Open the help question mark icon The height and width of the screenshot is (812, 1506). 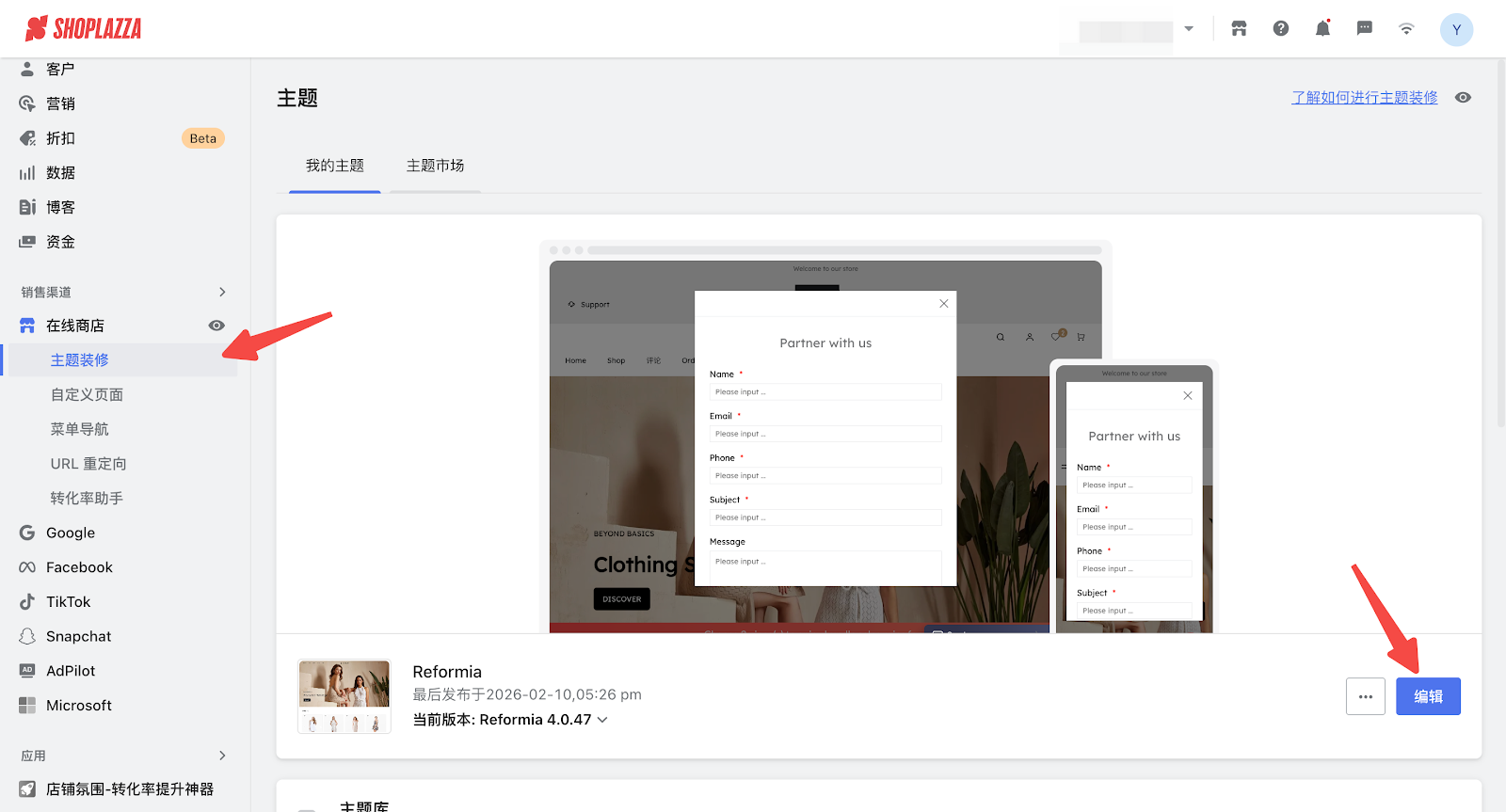click(x=1281, y=29)
